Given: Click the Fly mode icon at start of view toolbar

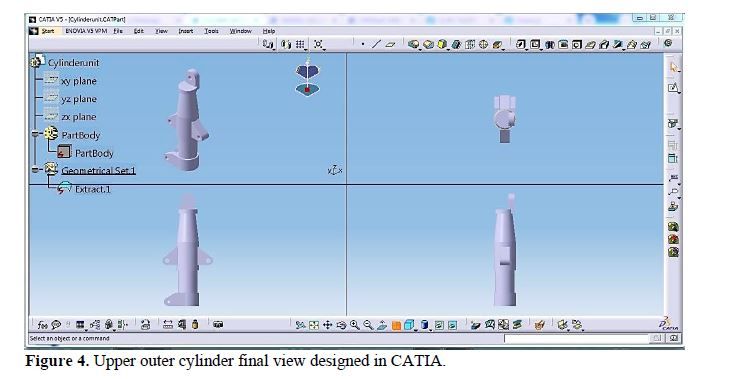Looking at the screenshot, I should [300, 325].
